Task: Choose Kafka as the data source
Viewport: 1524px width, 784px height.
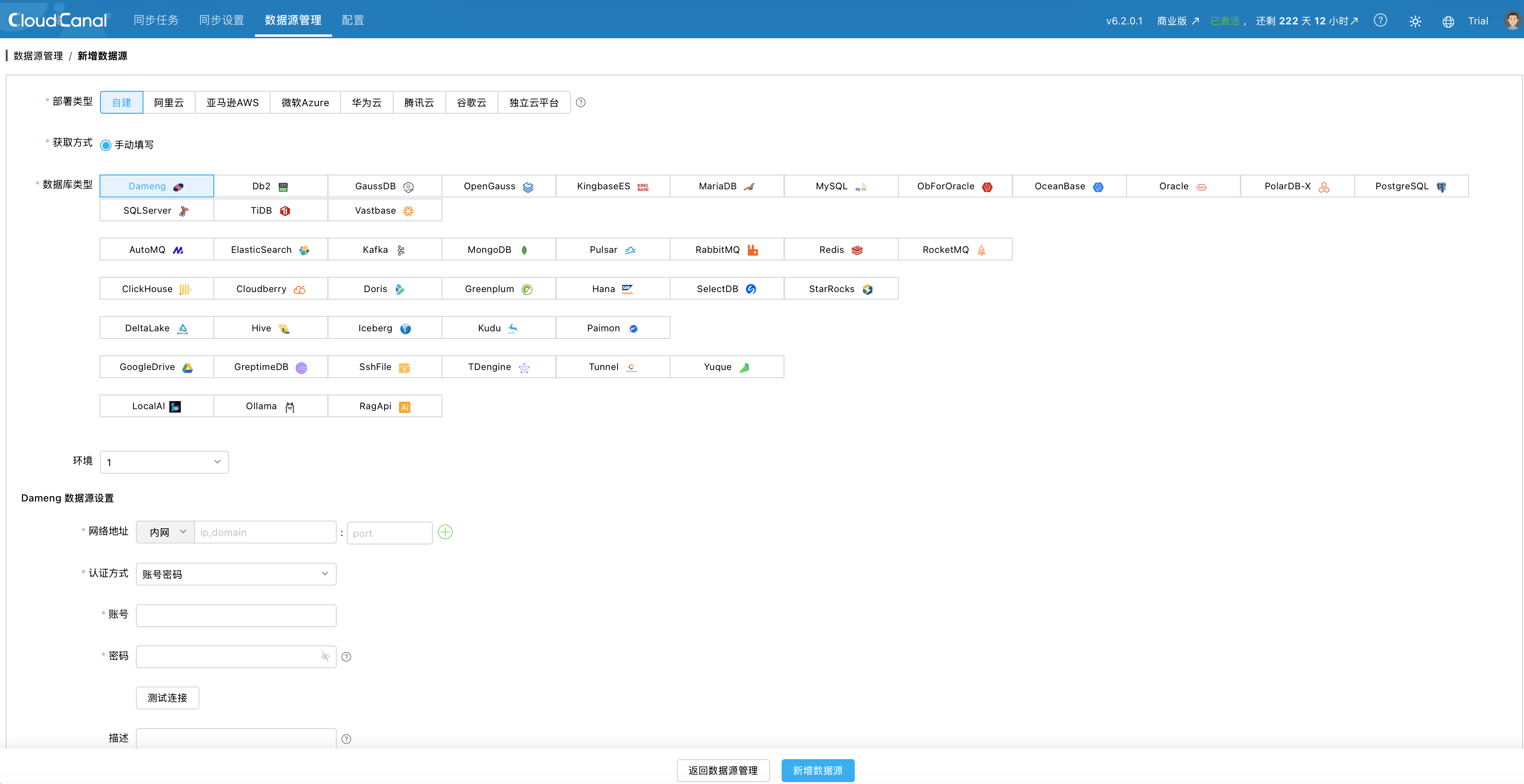Action: pyautogui.click(x=385, y=250)
